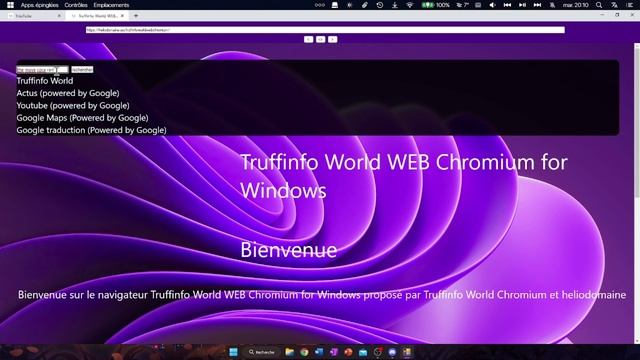Image resolution: width=640 pixels, height=360 pixels.
Task: Click the battery 100% indicator
Action: coord(436,5)
